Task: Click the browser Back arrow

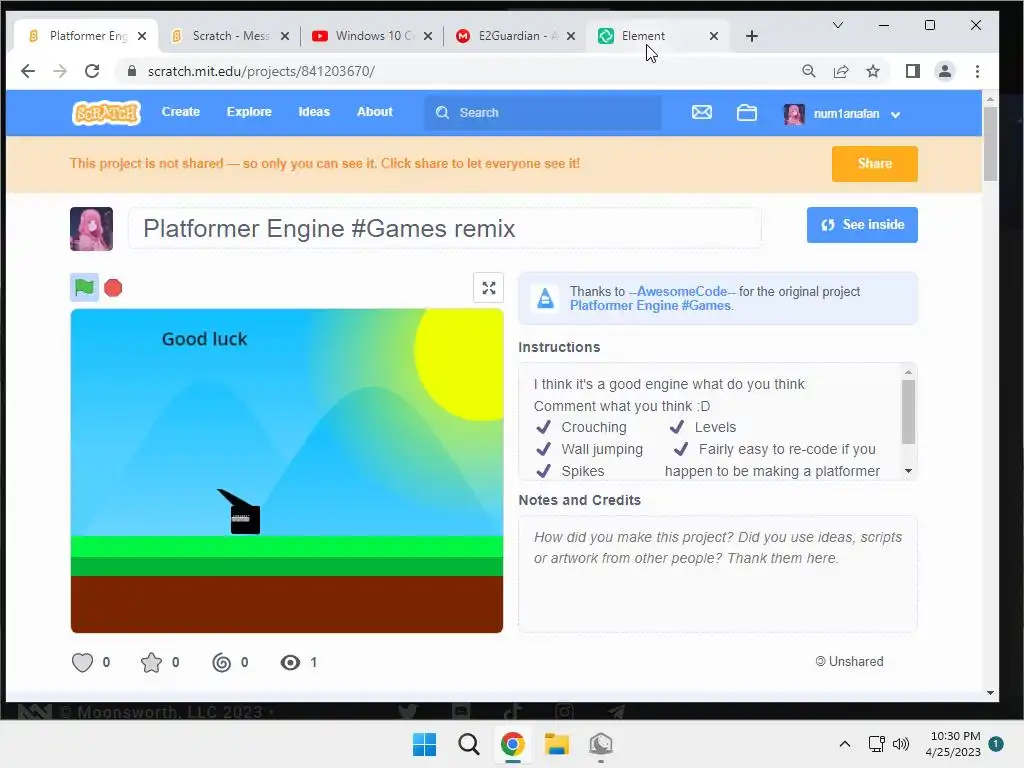Action: point(28,71)
